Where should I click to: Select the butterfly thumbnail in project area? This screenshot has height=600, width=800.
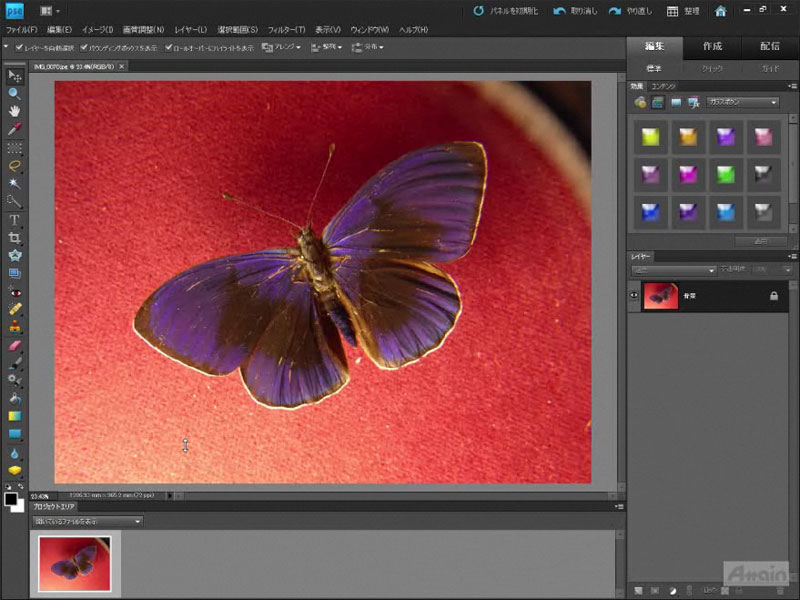pyautogui.click(x=75, y=564)
